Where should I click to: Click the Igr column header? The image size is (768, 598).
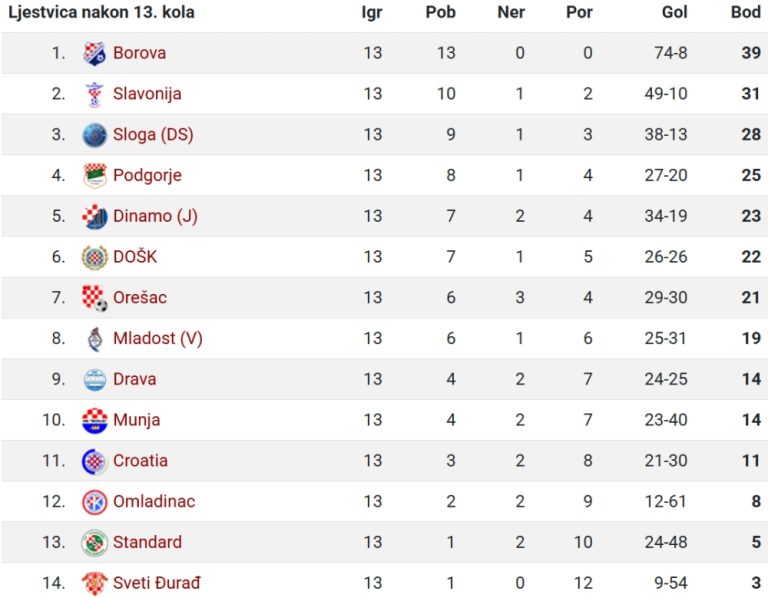372,12
